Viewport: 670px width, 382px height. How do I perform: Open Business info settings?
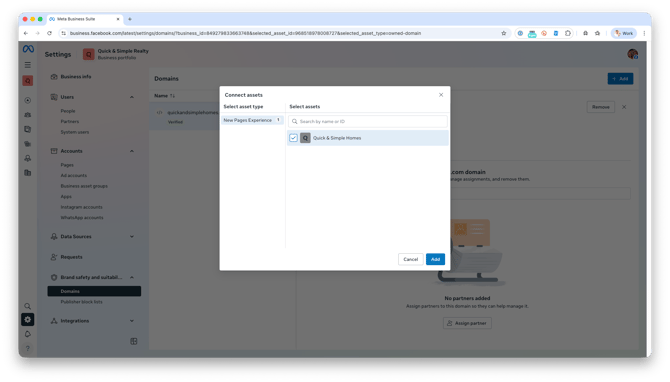pyautogui.click(x=76, y=76)
